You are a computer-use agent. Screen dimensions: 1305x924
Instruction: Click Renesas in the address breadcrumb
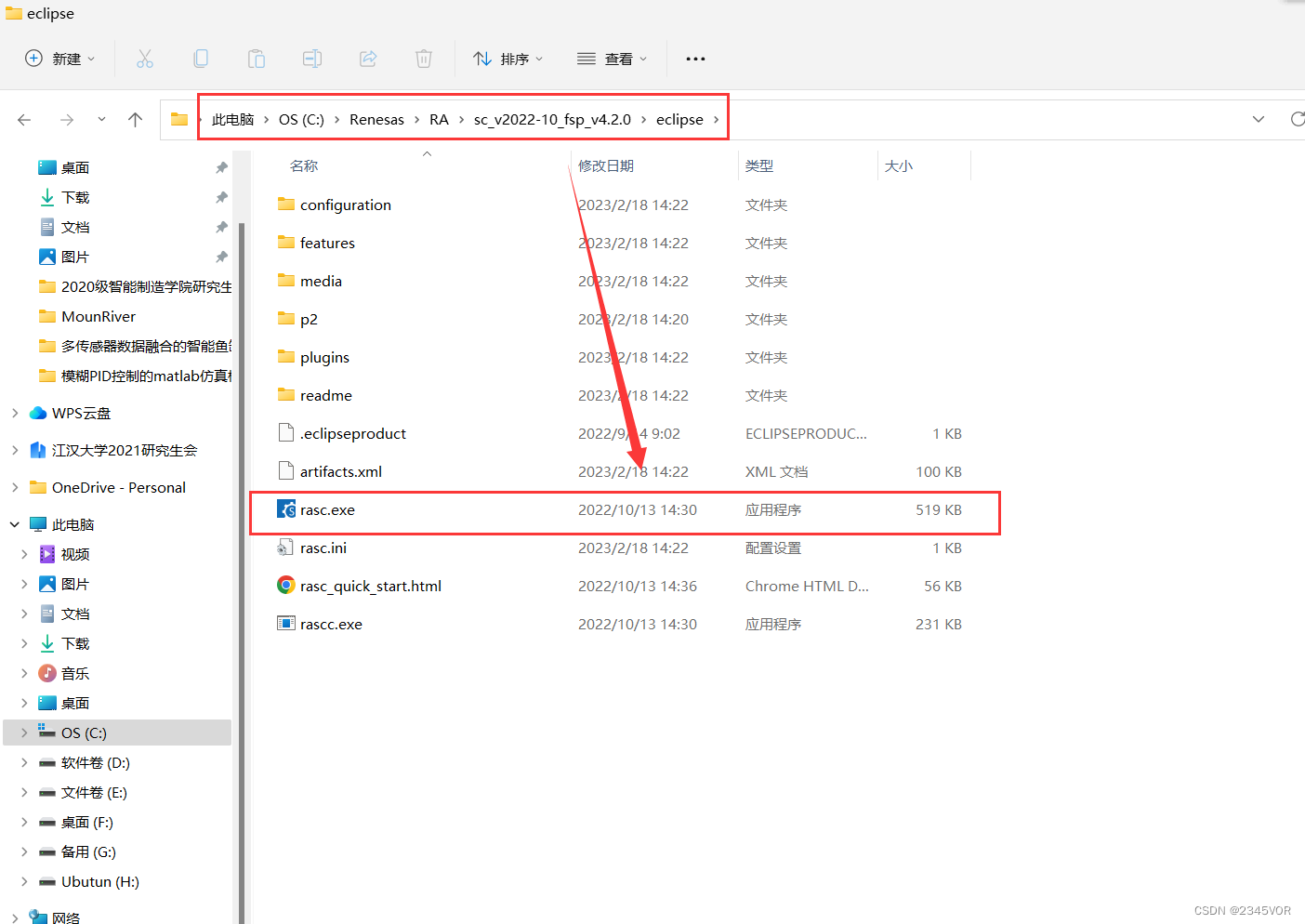(x=376, y=119)
